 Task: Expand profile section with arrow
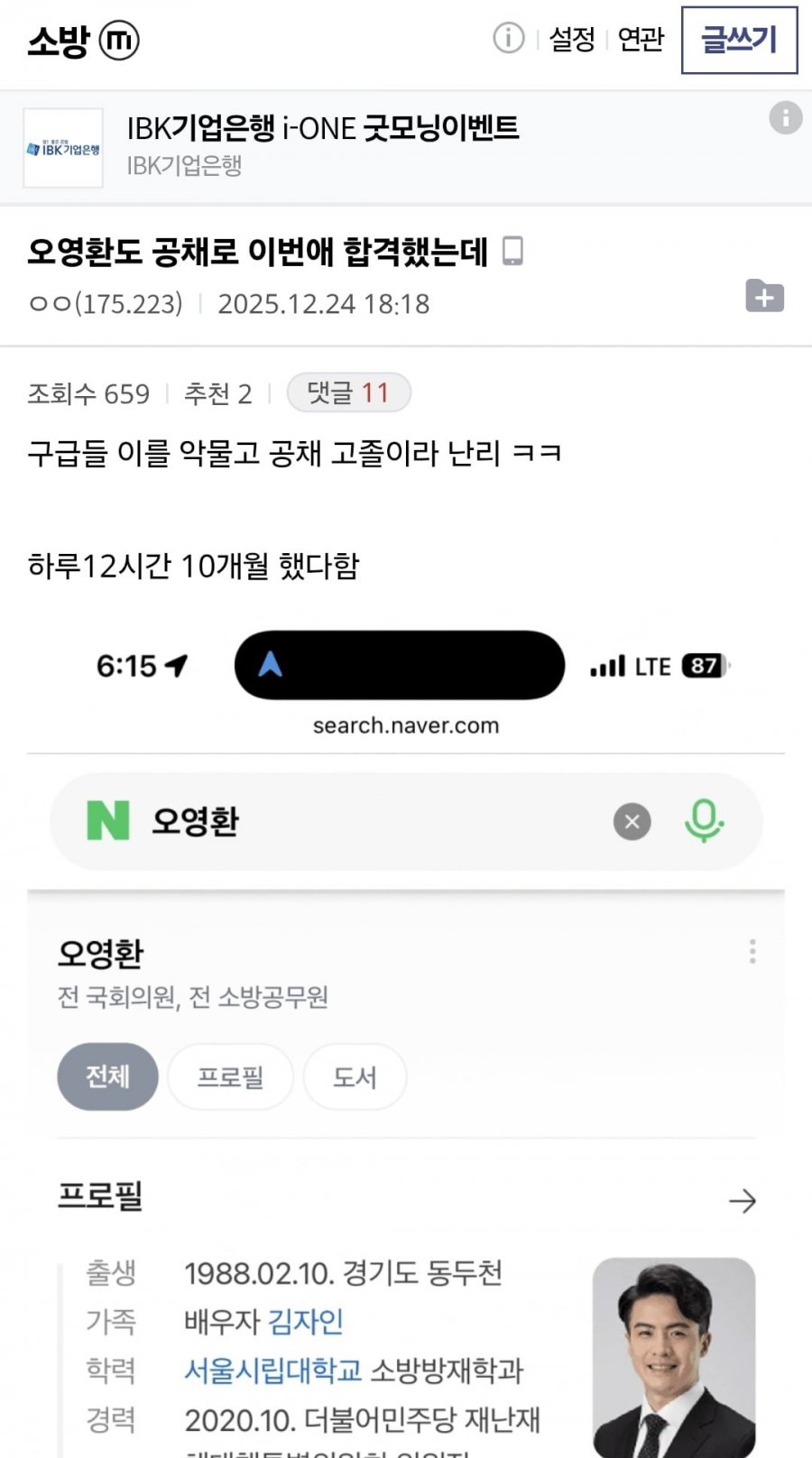tap(742, 1201)
